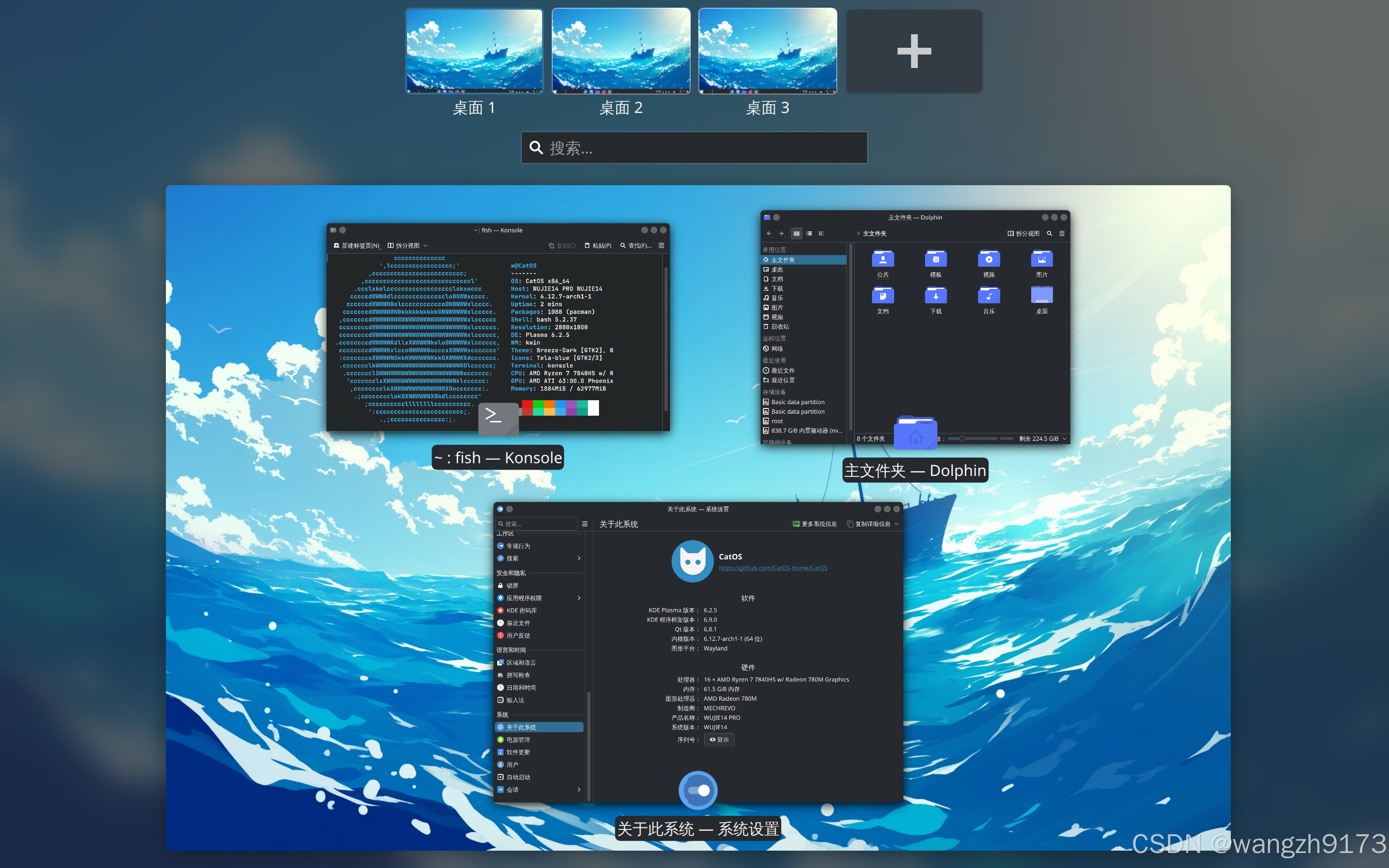Click Dolphin back navigation arrow
The width and height of the screenshot is (1389, 868).
coord(769,234)
